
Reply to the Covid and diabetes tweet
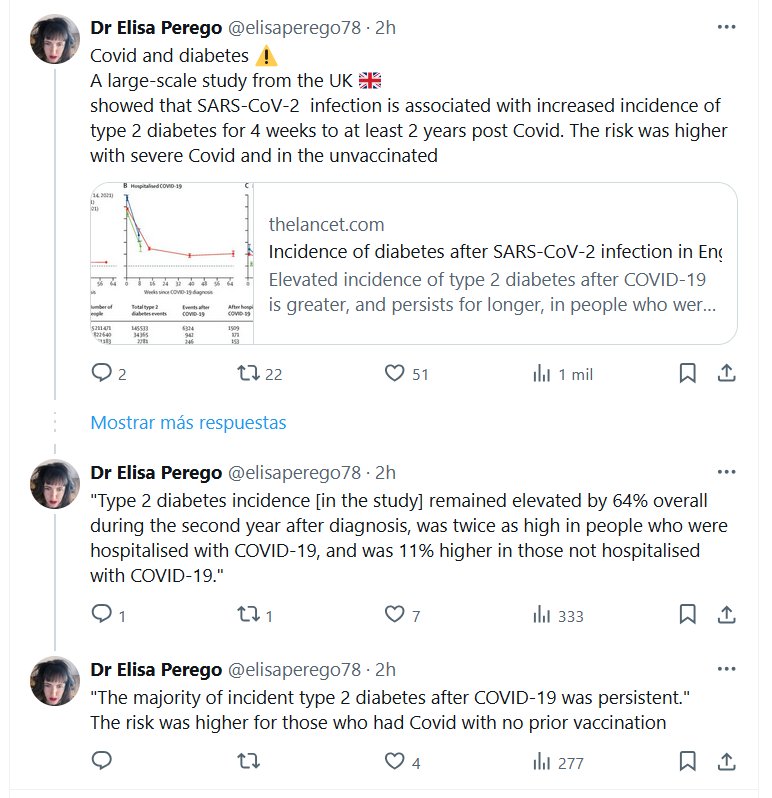point(101,373)
